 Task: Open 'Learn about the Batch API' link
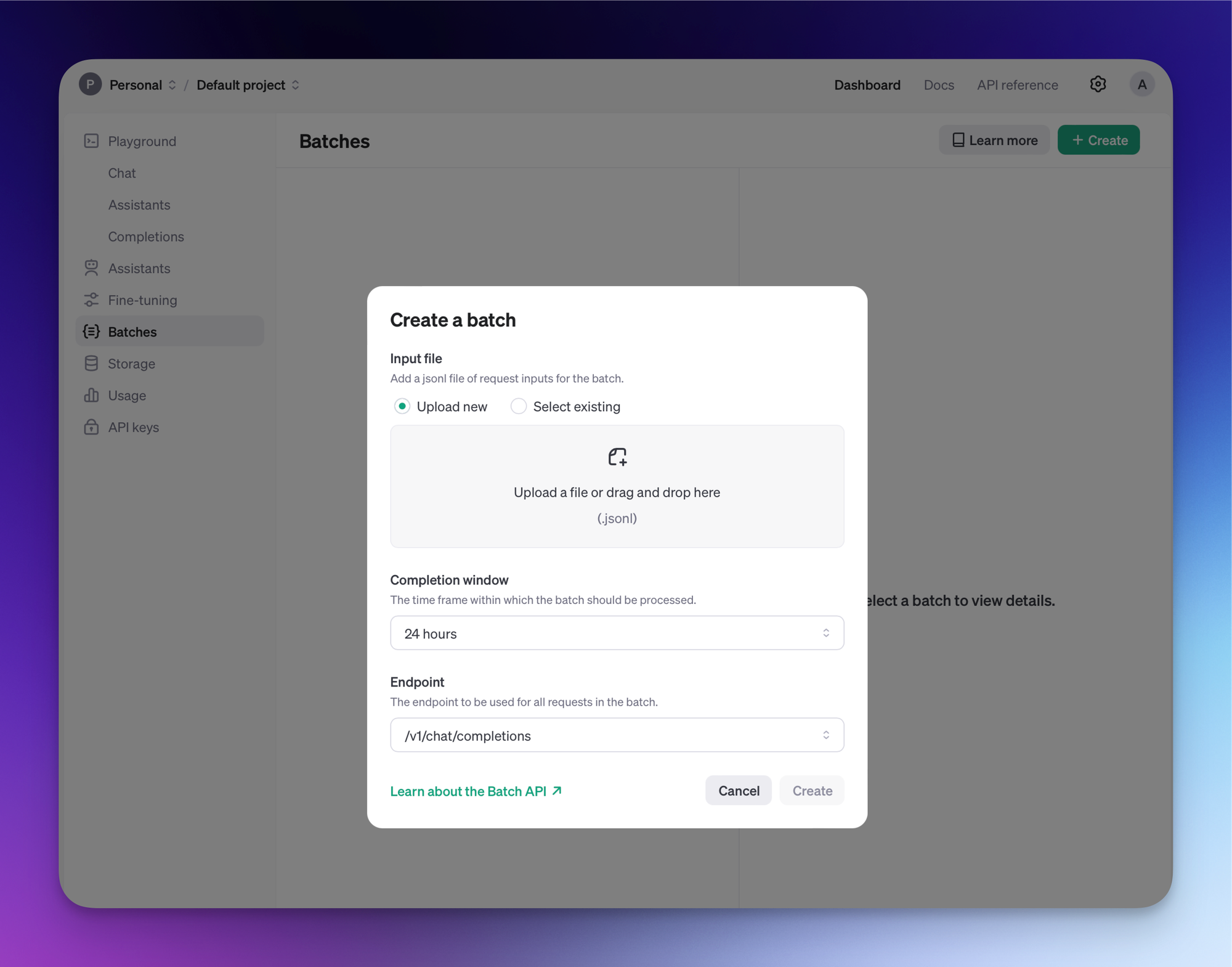[476, 791]
